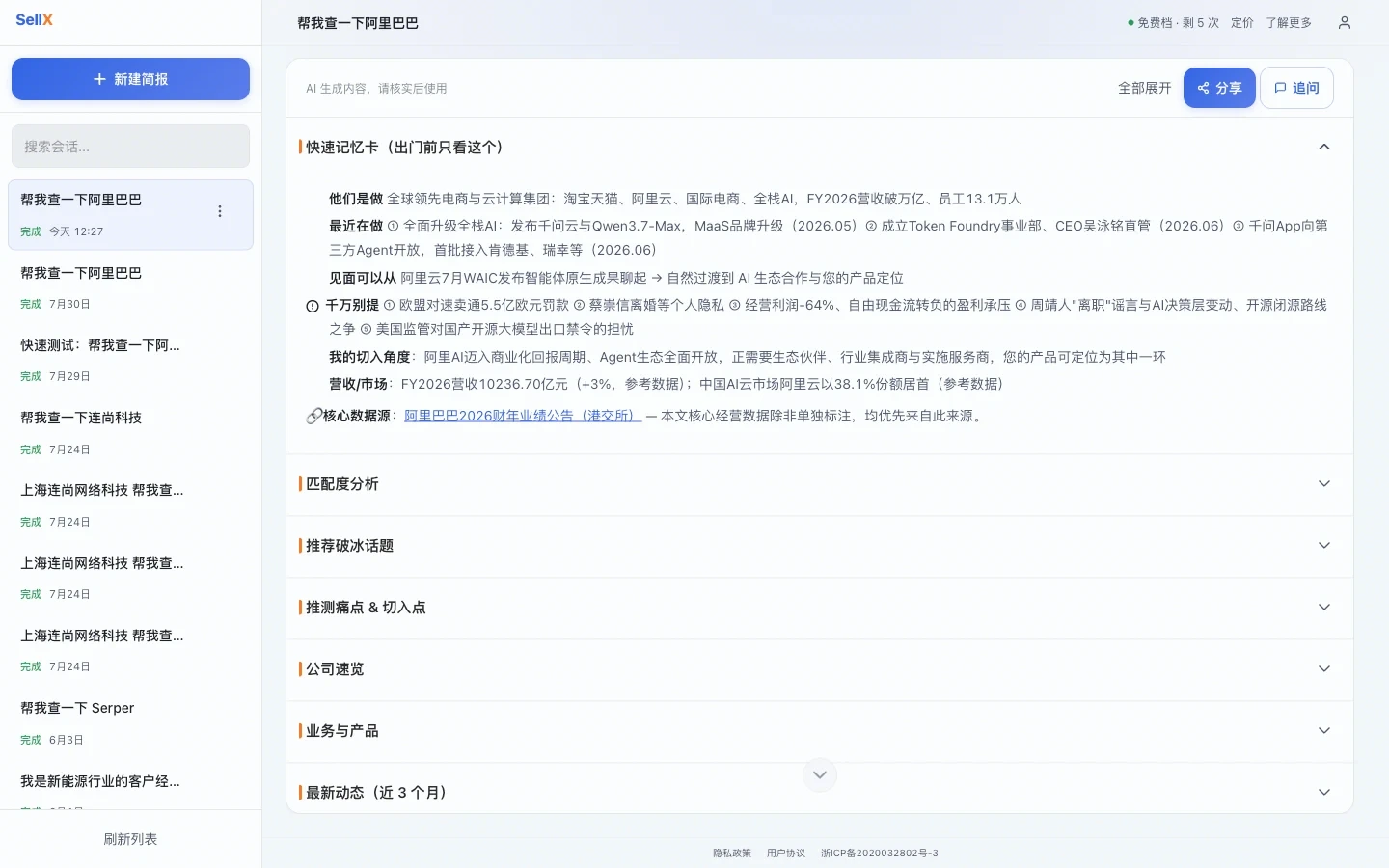Click the round scroll-down arrow button
This screenshot has width=1389, height=868.
click(x=820, y=774)
